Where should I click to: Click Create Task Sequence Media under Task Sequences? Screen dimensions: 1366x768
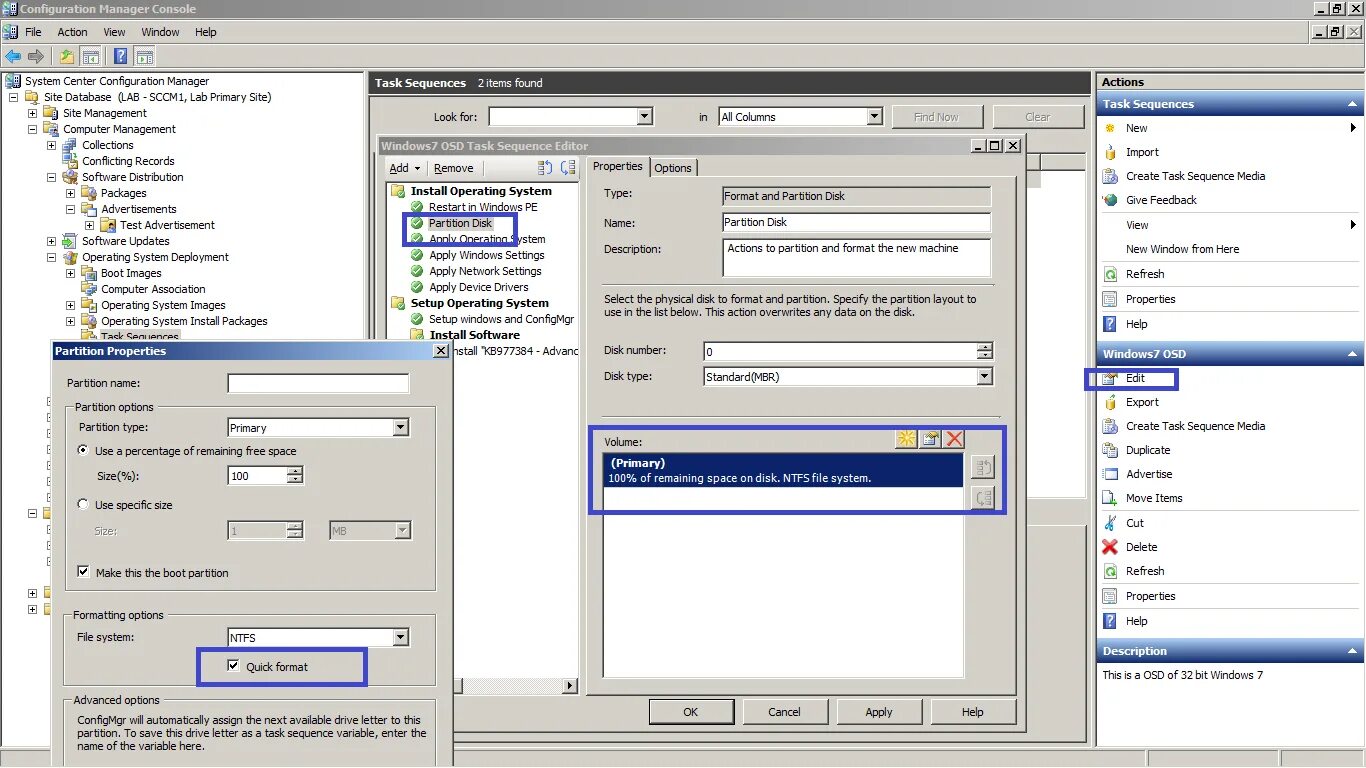tap(1195, 176)
